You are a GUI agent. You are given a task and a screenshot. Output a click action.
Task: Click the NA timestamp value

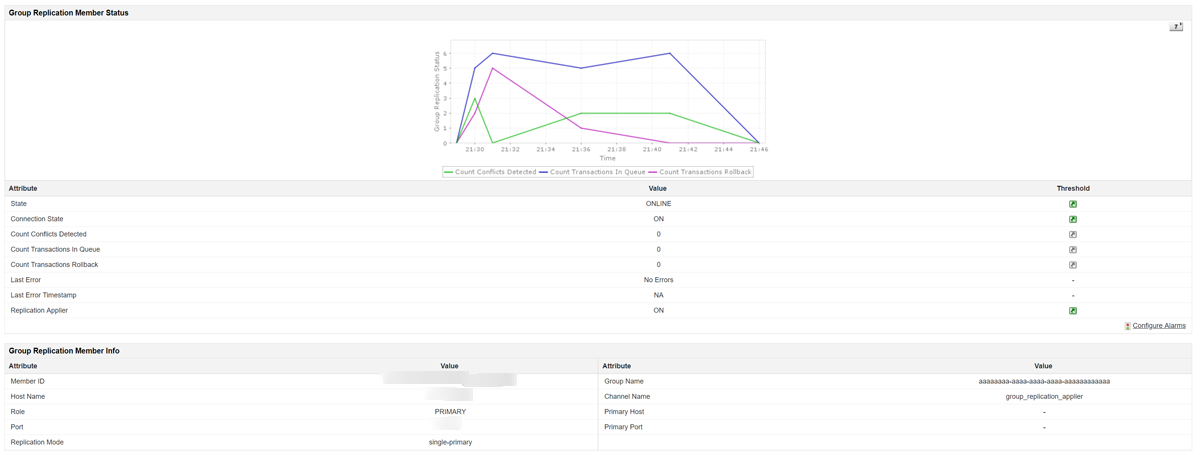[x=658, y=295]
